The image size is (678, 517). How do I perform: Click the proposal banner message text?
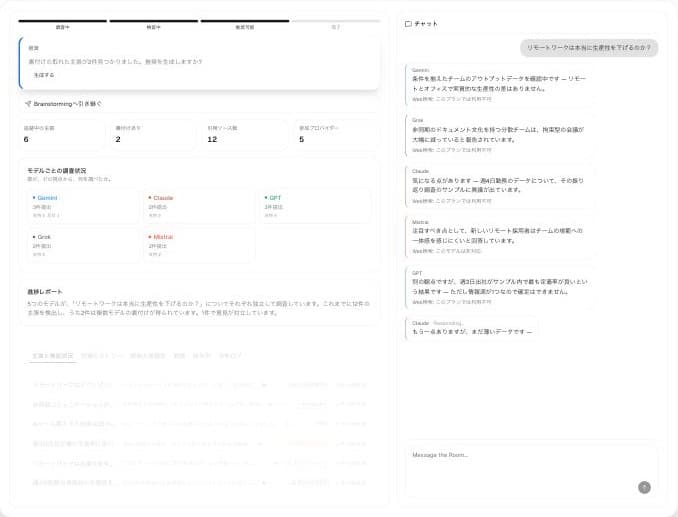[x=115, y=62]
